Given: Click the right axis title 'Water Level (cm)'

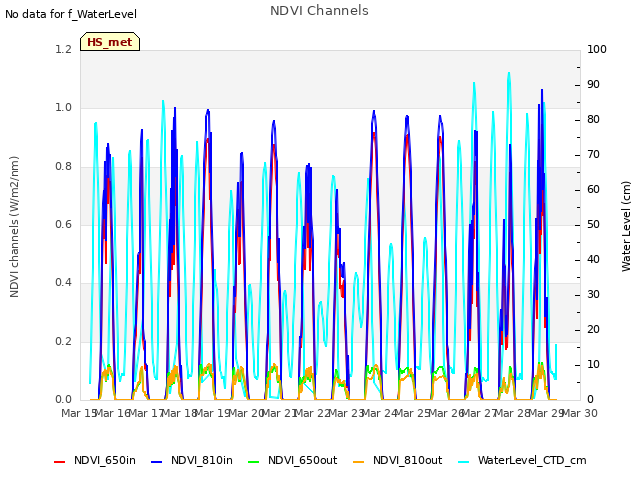Looking at the screenshot, I should click(626, 227).
